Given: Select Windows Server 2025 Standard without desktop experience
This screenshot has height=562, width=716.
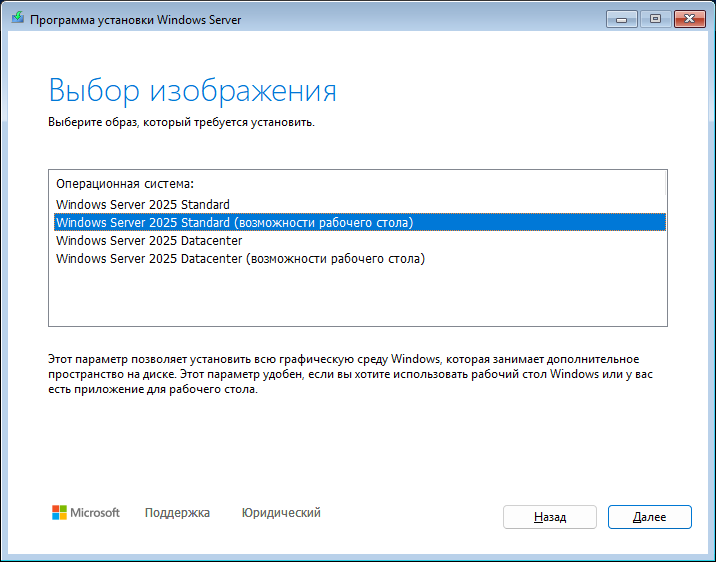Looking at the screenshot, I should (x=359, y=205).
